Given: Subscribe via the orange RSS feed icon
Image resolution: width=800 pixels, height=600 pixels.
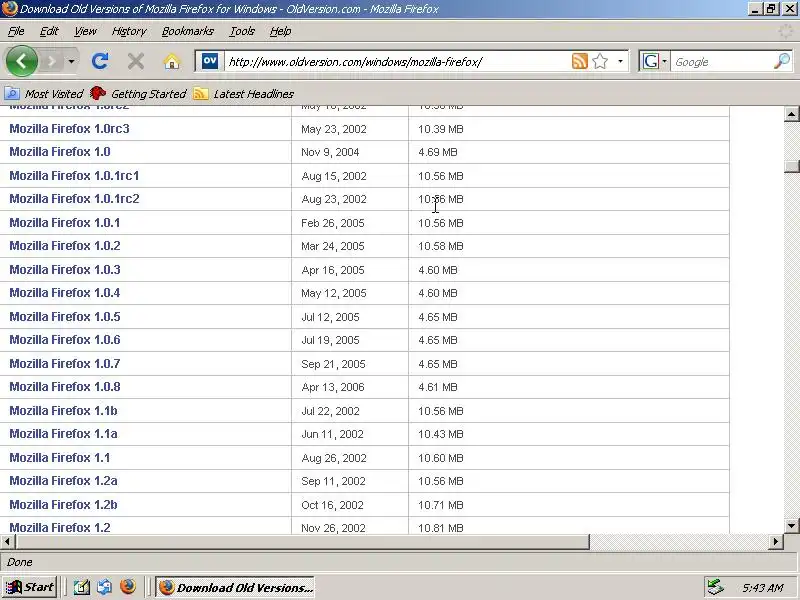Looking at the screenshot, I should [580, 61].
